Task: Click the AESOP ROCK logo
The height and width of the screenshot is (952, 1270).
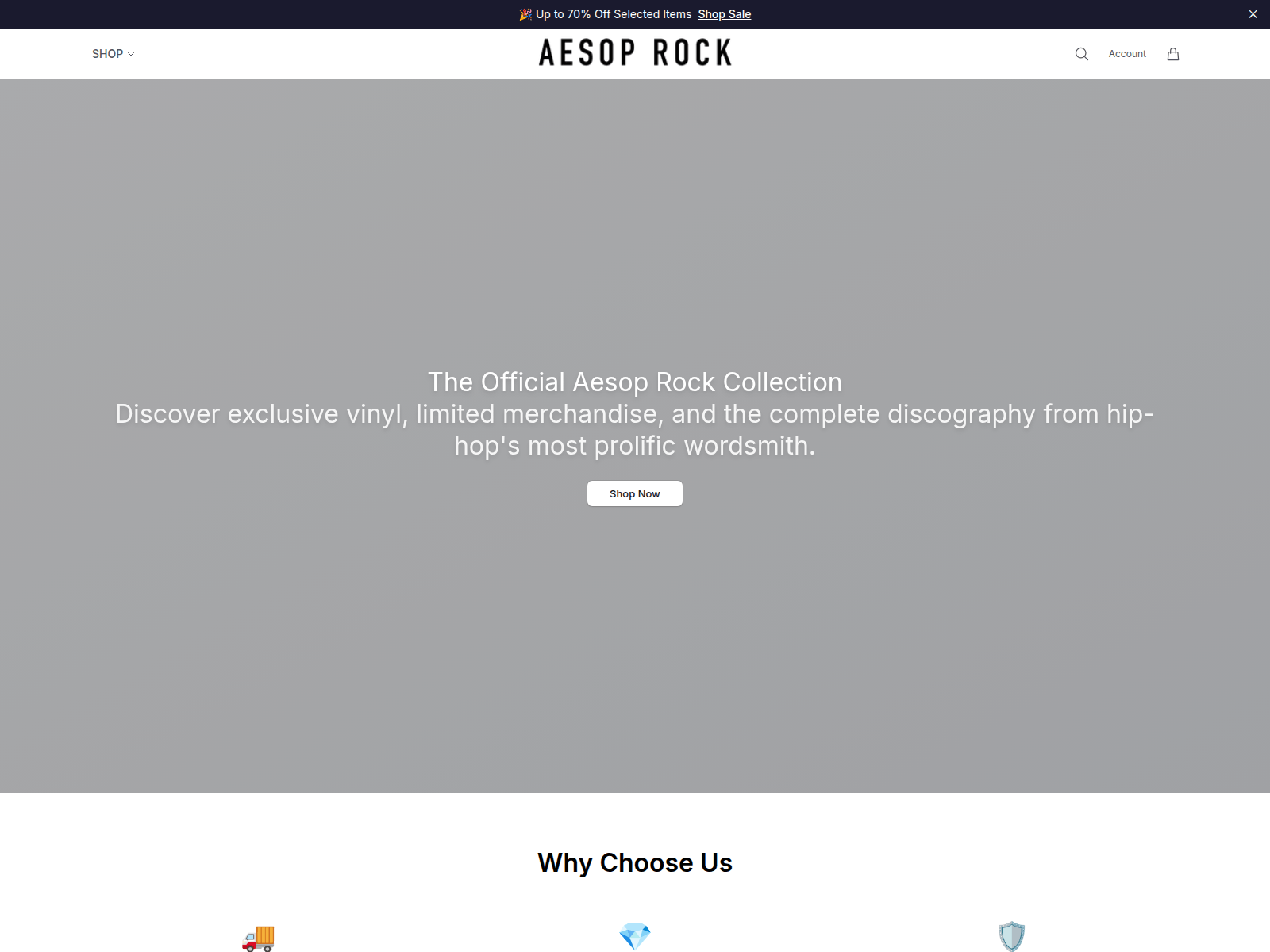Action: [x=635, y=53]
